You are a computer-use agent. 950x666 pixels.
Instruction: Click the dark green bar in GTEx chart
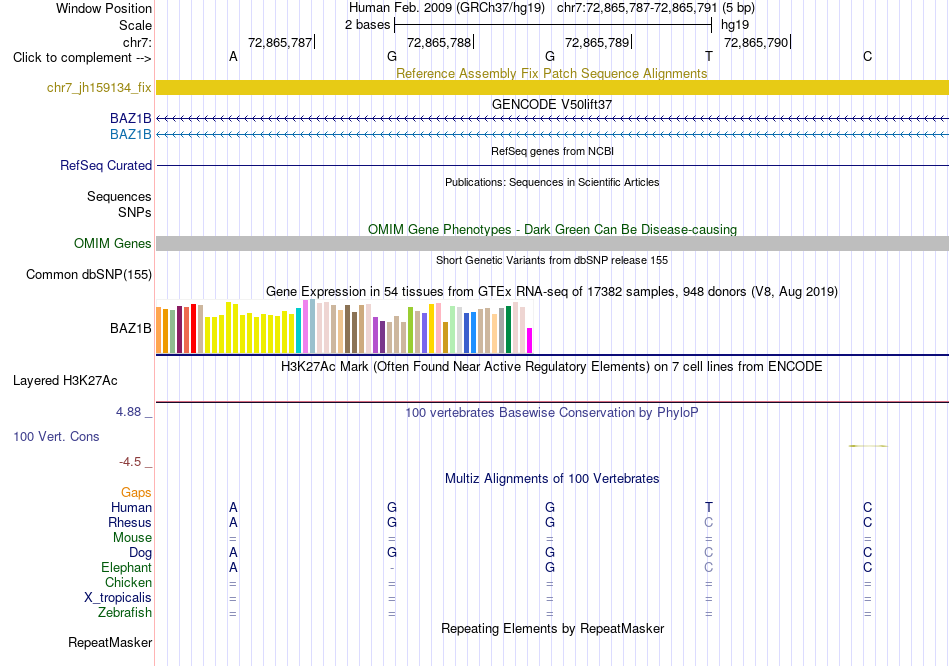(x=508, y=330)
